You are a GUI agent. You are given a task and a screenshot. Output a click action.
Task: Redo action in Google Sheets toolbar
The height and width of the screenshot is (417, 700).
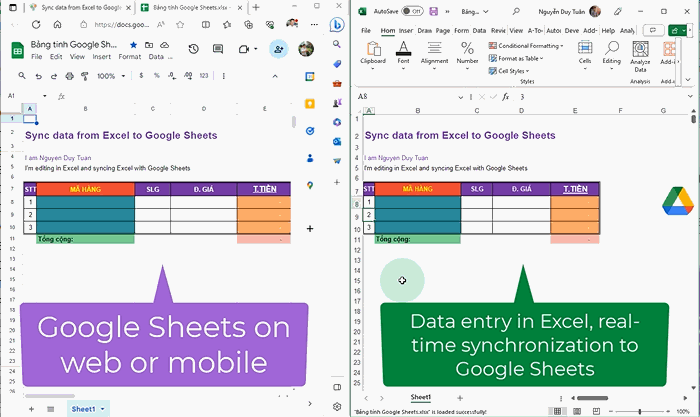[54, 76]
